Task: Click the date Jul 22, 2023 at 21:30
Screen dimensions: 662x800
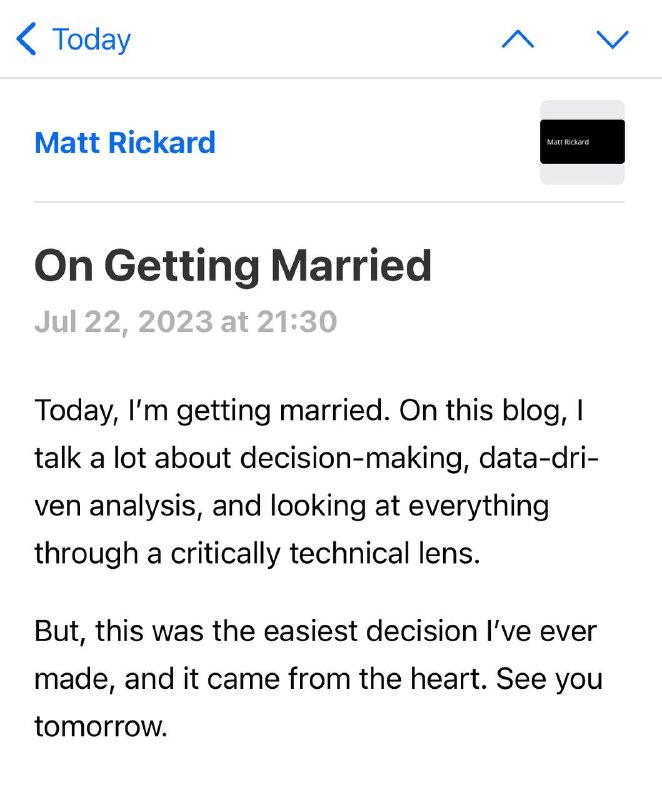Action: [x=186, y=321]
